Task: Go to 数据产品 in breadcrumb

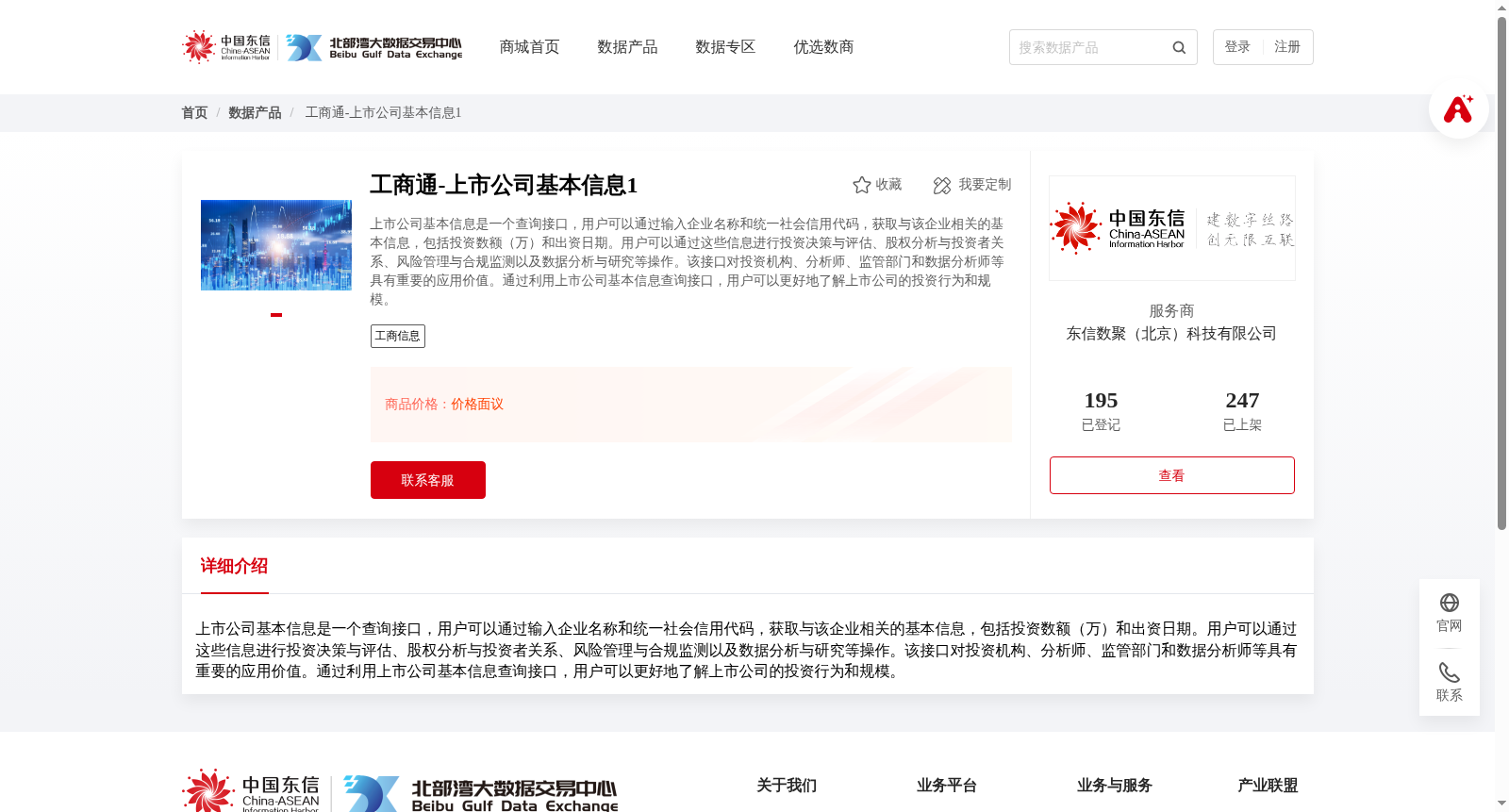Action: coord(255,113)
